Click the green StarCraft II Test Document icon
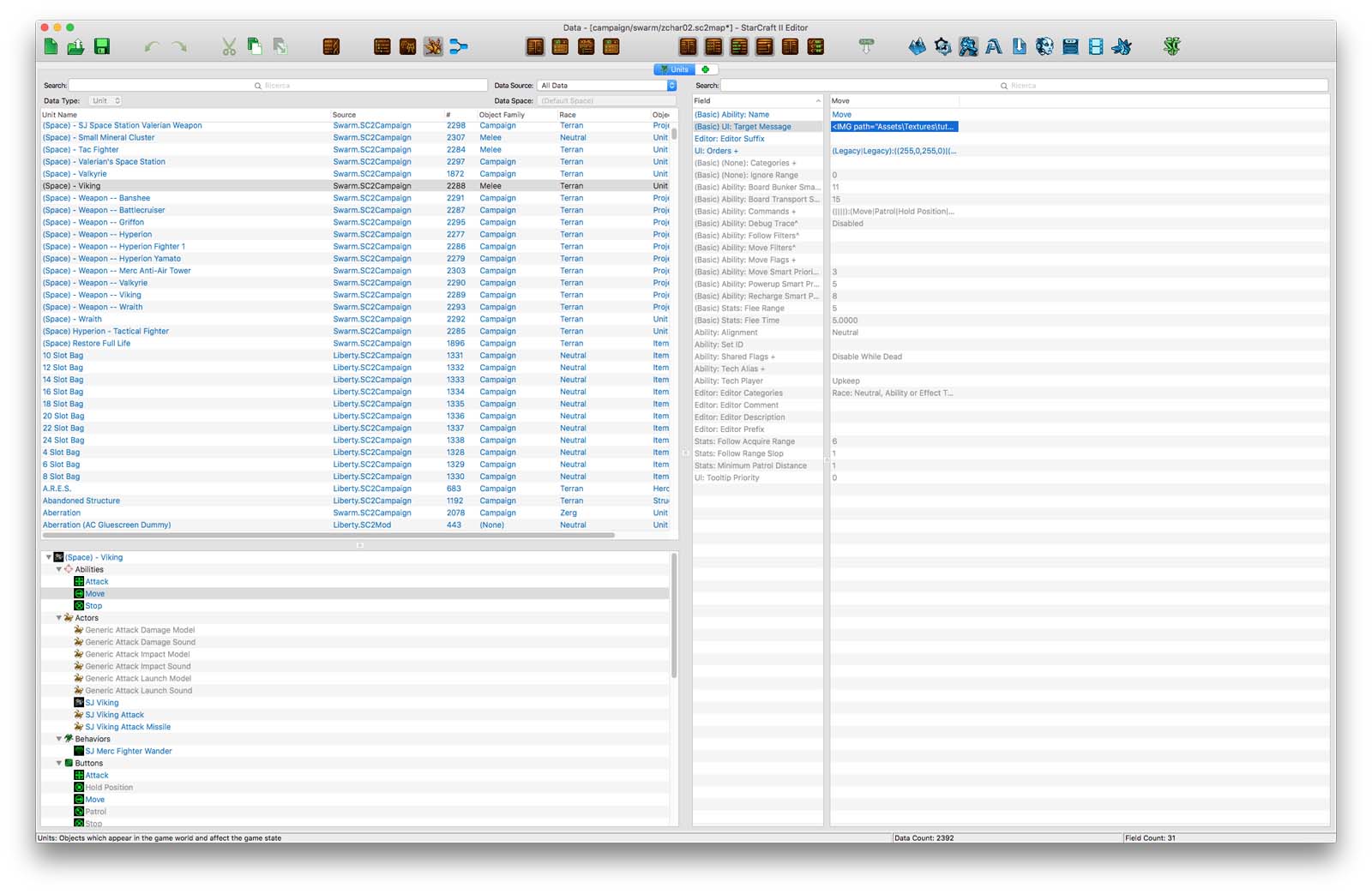The height and width of the screenshot is (894, 1372). (1172, 47)
